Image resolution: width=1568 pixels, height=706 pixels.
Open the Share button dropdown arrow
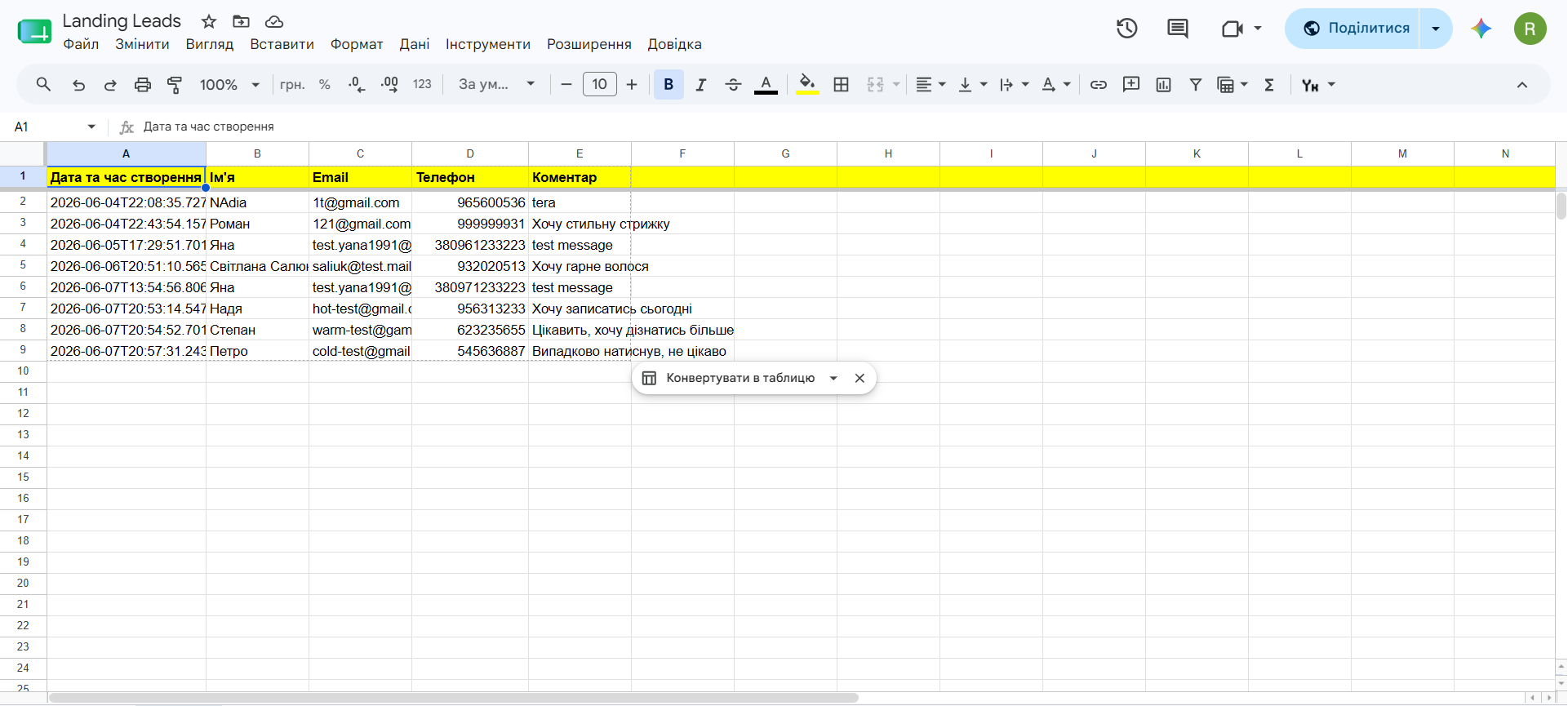[1436, 29]
